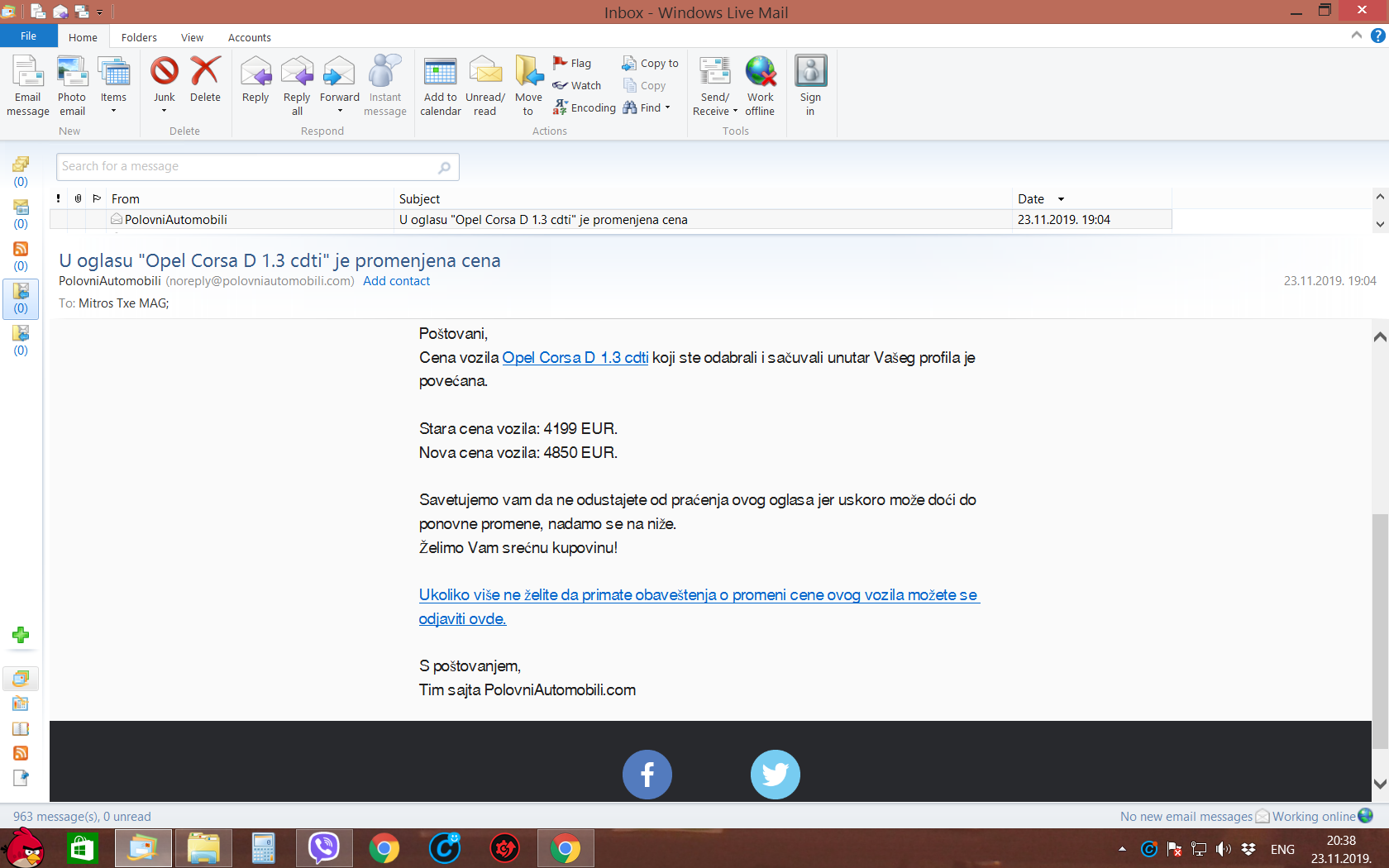Sort by priority exclamation column
This screenshot has width=1389, height=868.
59,198
